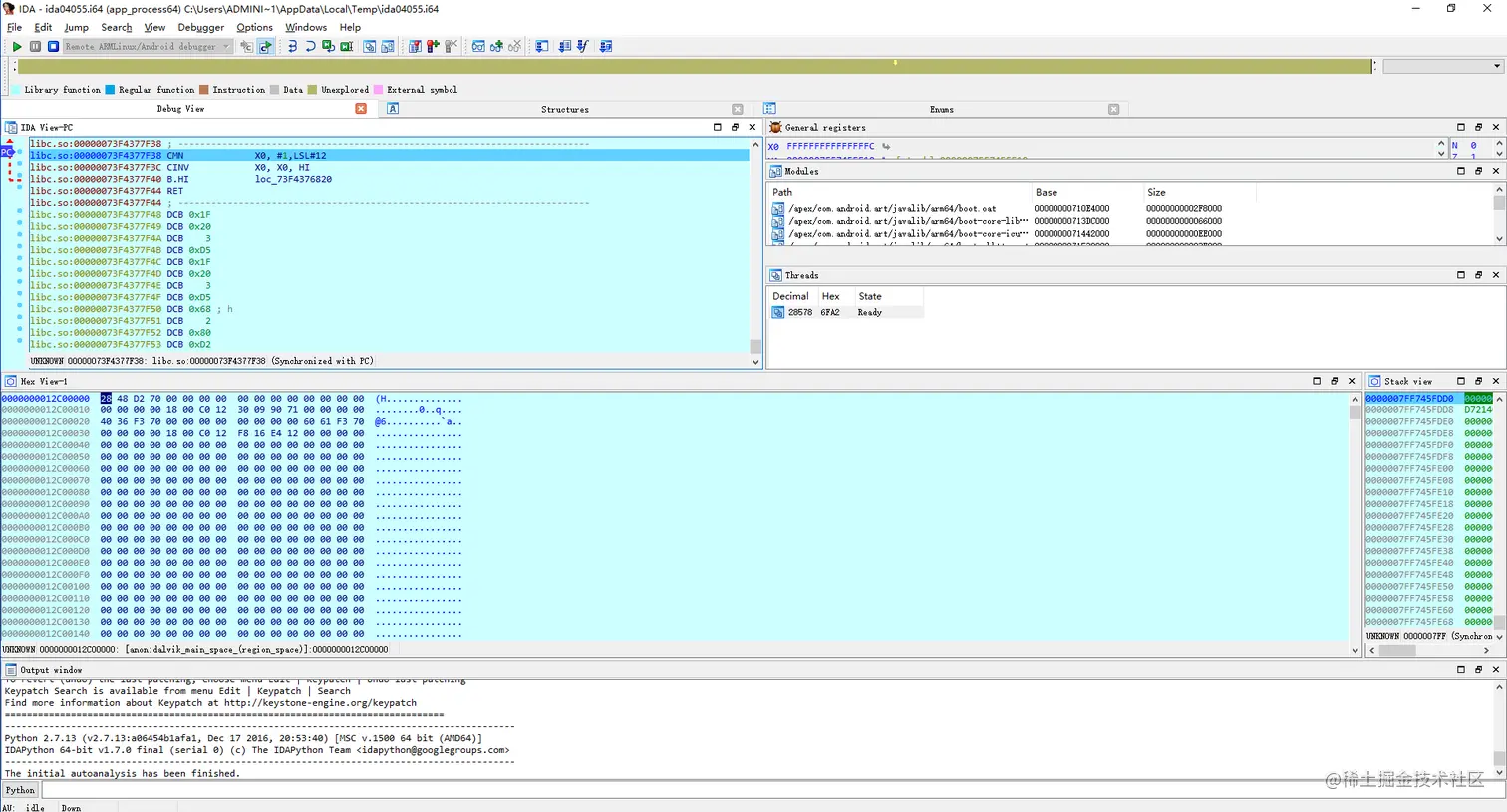Click the Step over toolbar icon

[310, 46]
